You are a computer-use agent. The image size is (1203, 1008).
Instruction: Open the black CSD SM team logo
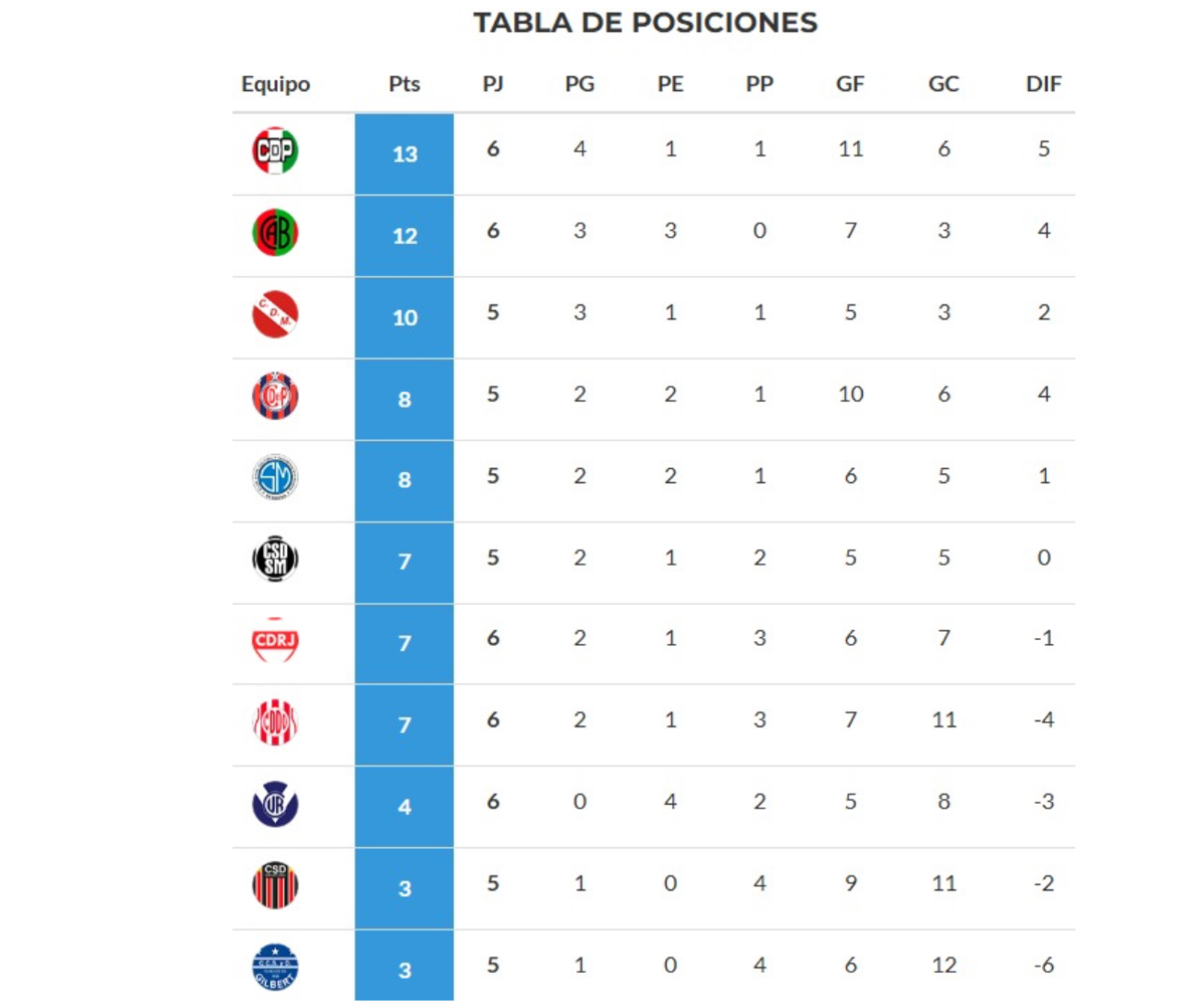275,559
